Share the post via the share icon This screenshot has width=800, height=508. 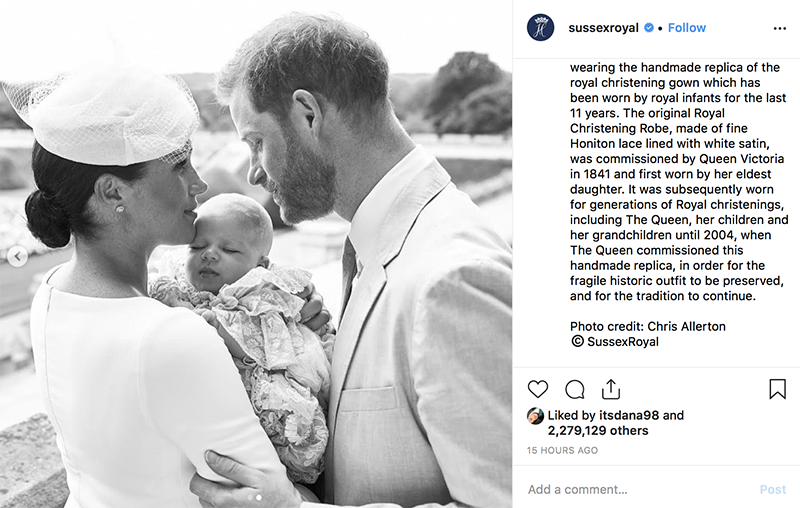pyautogui.click(x=611, y=389)
